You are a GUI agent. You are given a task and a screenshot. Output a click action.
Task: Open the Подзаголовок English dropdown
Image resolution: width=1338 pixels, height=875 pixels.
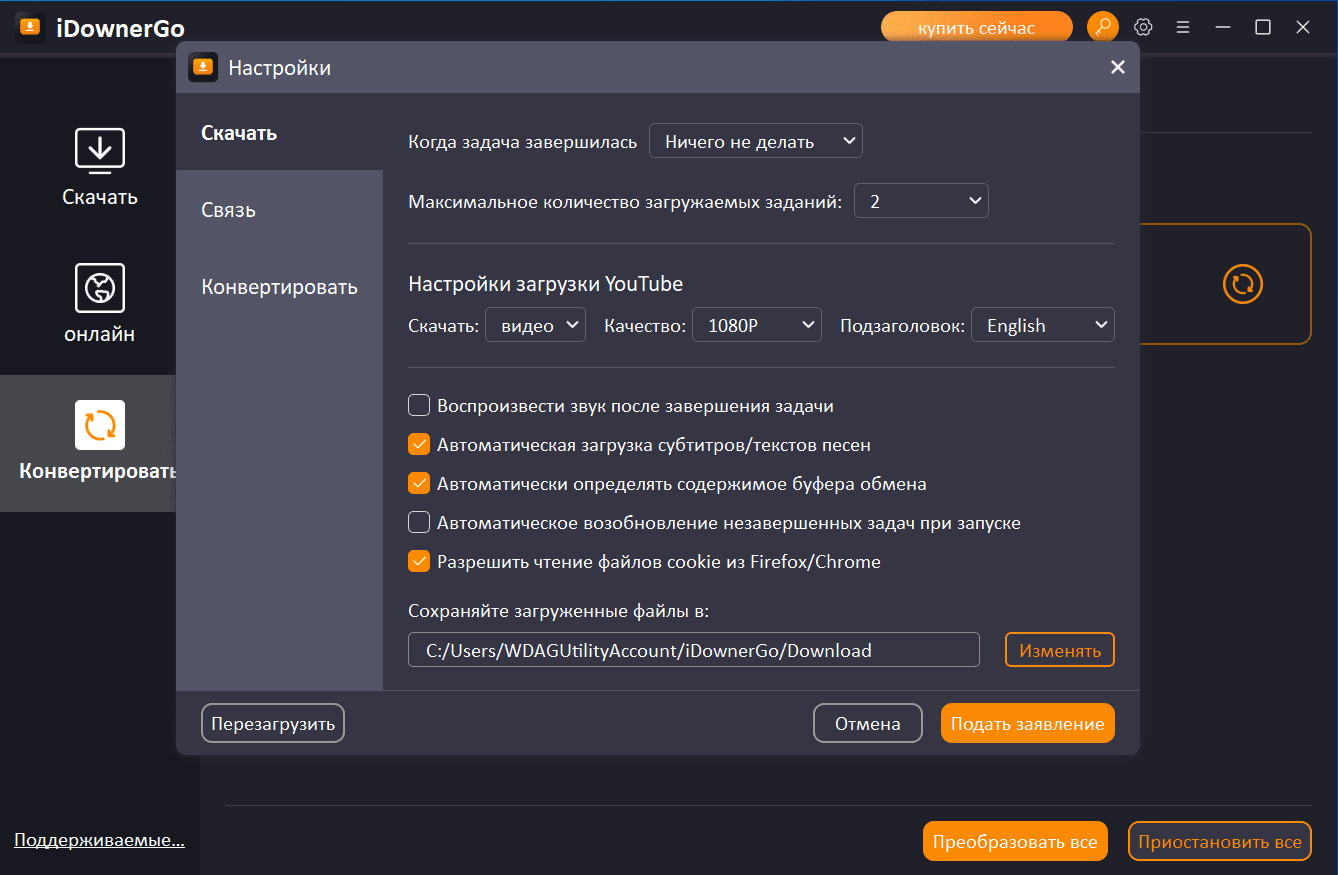[x=1043, y=325]
